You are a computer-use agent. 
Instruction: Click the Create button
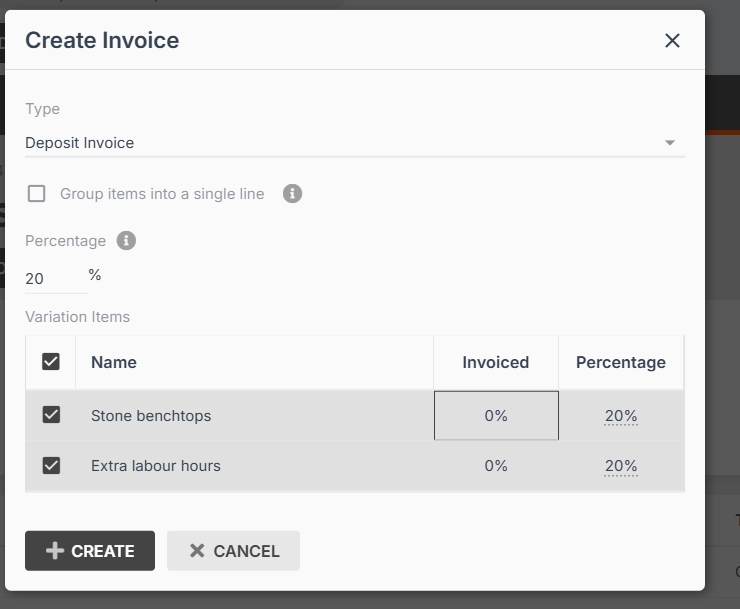pyautogui.click(x=90, y=551)
